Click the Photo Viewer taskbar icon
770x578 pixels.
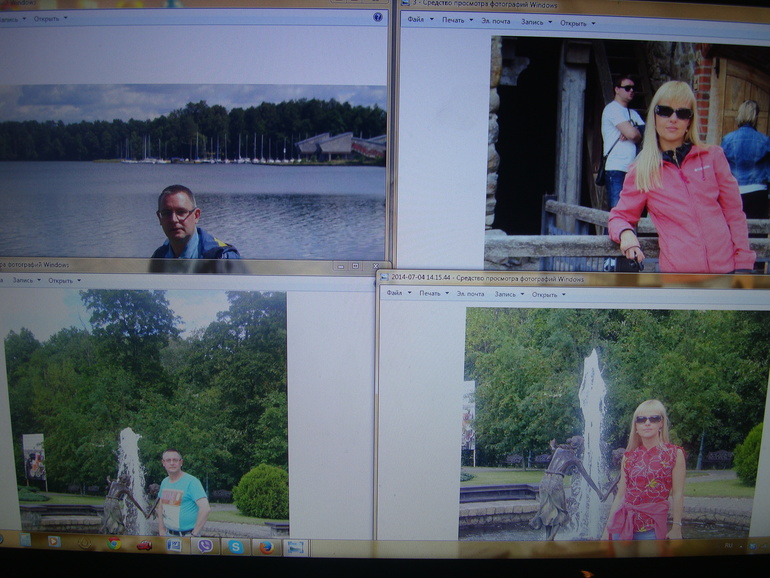point(295,546)
